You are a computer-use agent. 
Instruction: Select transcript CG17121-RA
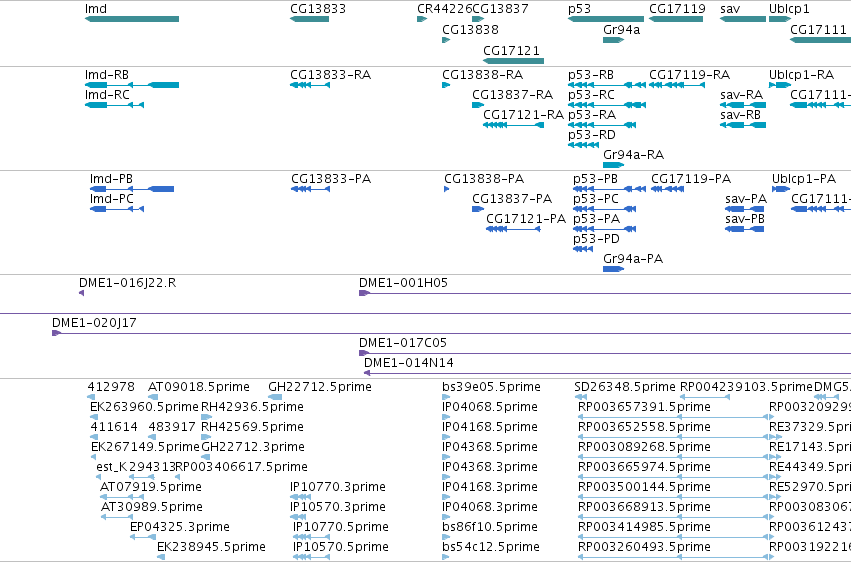click(513, 125)
